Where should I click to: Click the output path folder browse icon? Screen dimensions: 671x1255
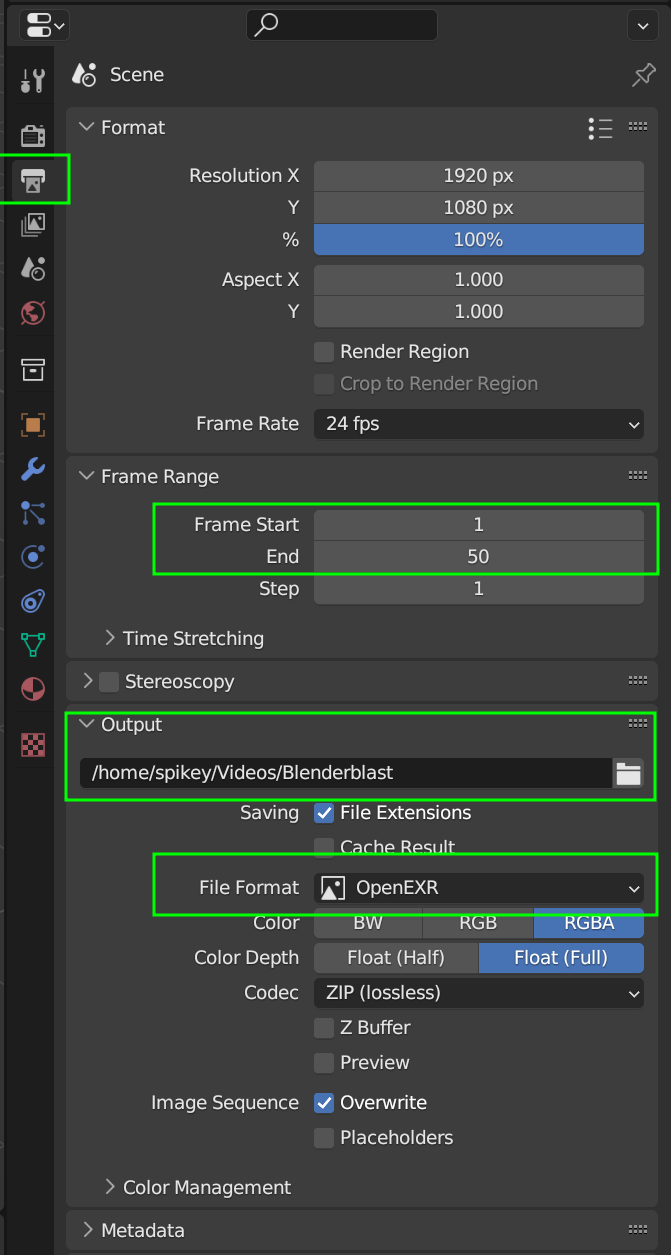[628, 773]
